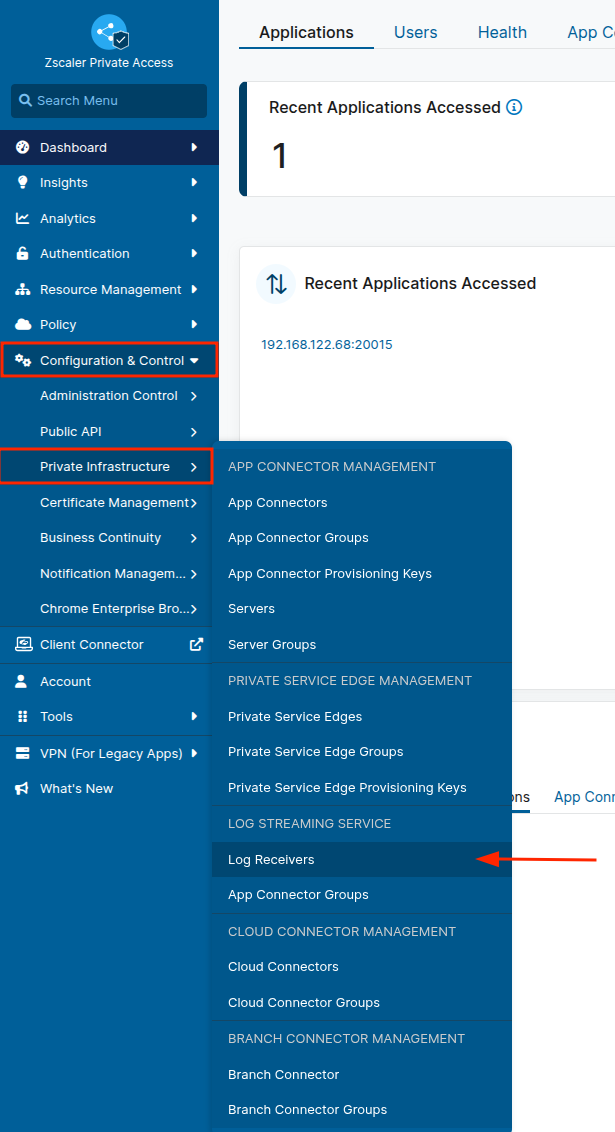The width and height of the screenshot is (615, 1132).
Task: Click the info icon beside Recent Applications Accessed
Action: pyautogui.click(x=514, y=107)
